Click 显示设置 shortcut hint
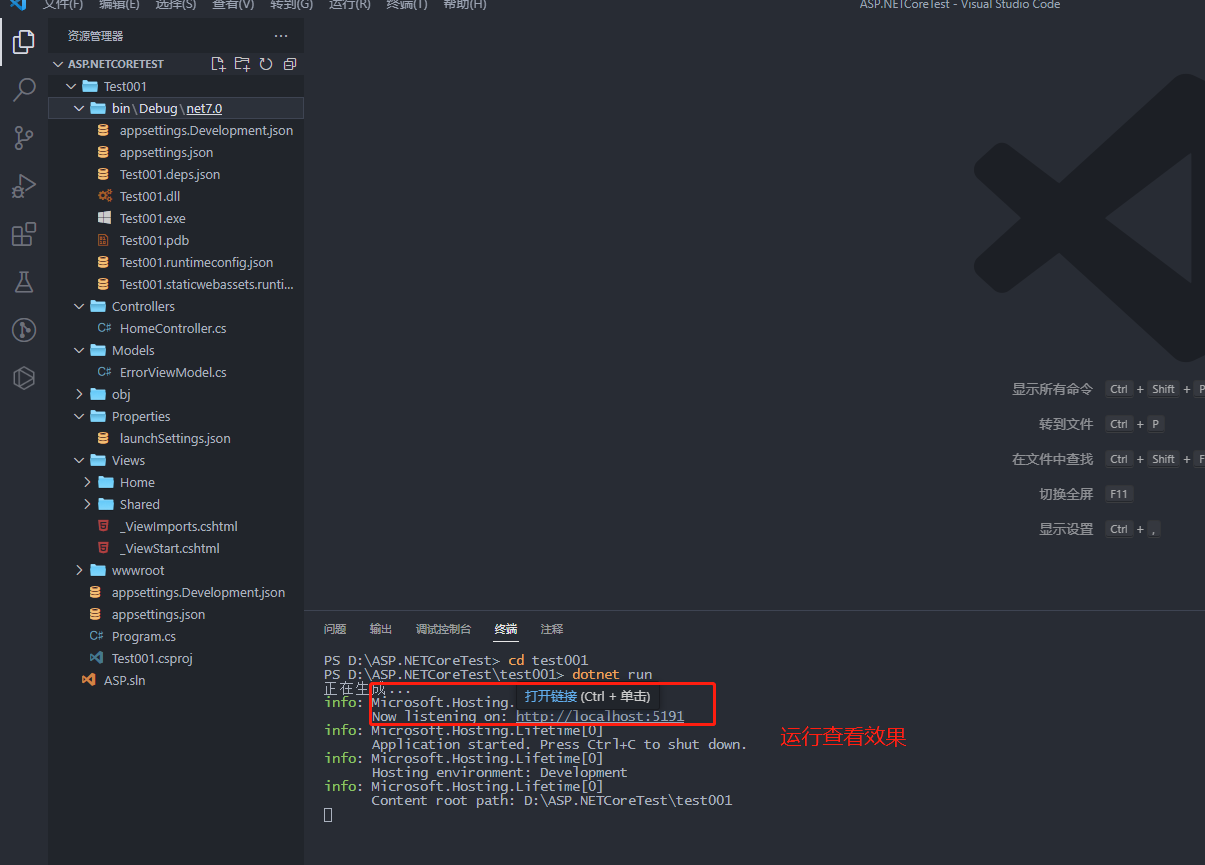Screen dimensions: 1205x865 click(1066, 529)
